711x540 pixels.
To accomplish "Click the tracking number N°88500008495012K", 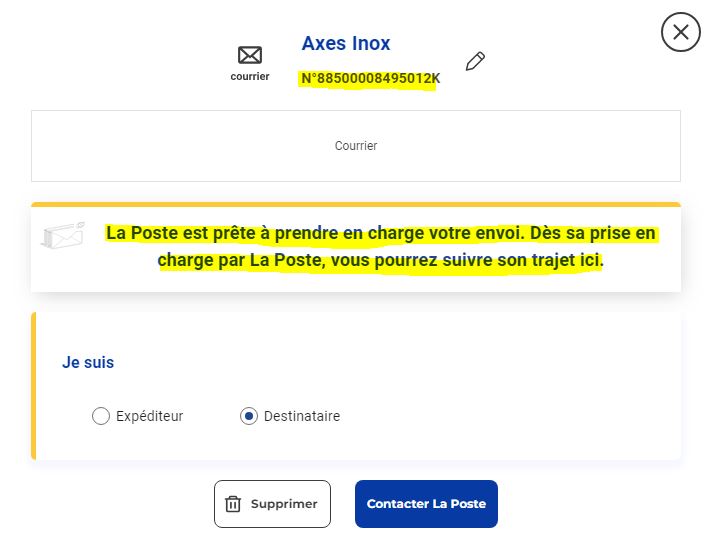I will coord(370,78).
